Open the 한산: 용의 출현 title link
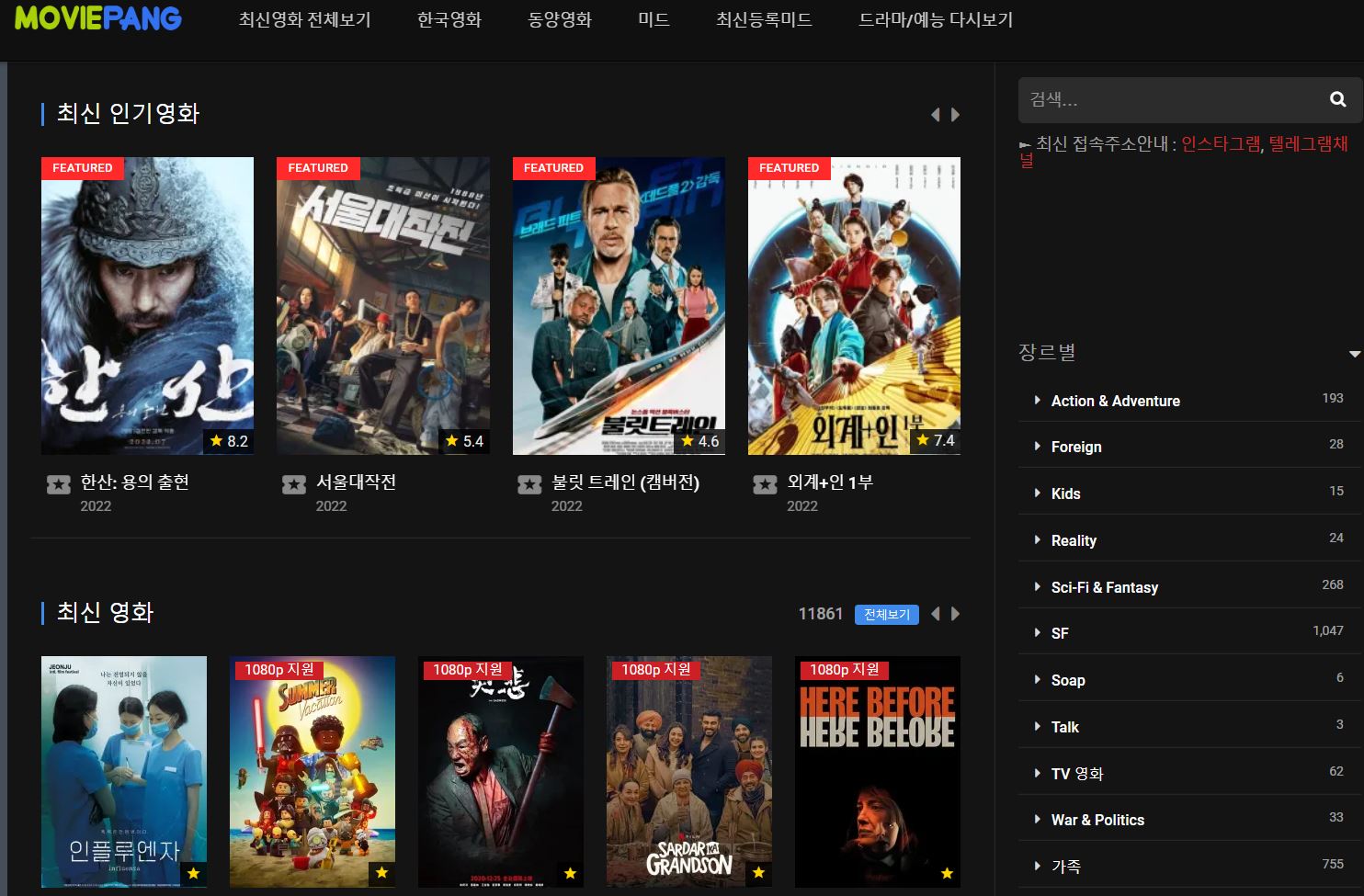 (134, 482)
